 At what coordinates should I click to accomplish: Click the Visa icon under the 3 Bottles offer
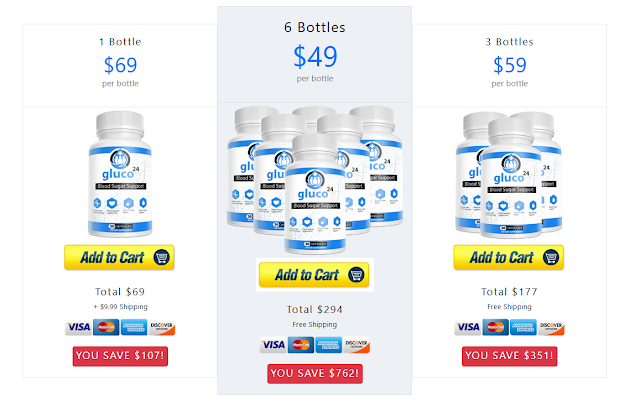tap(468, 327)
